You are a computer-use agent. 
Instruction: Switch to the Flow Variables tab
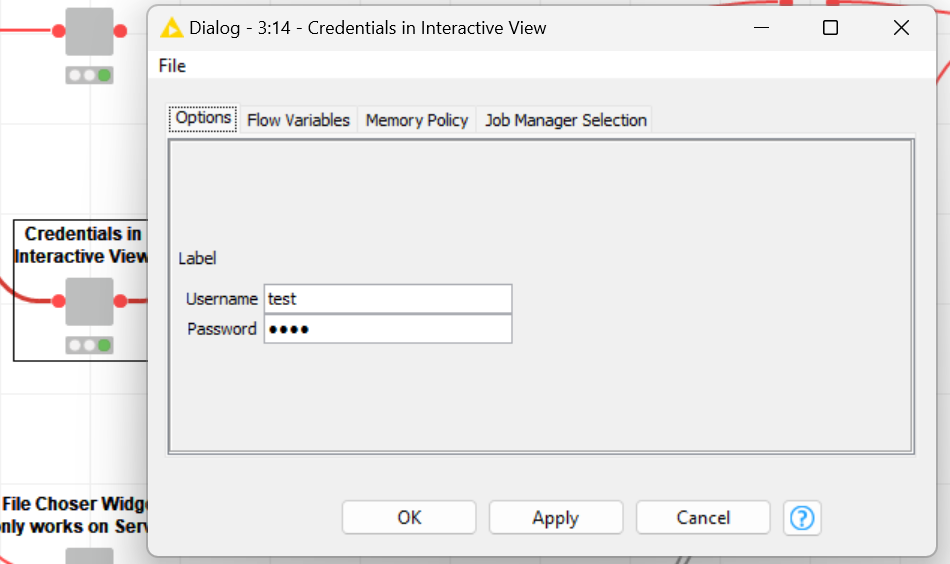click(x=298, y=120)
